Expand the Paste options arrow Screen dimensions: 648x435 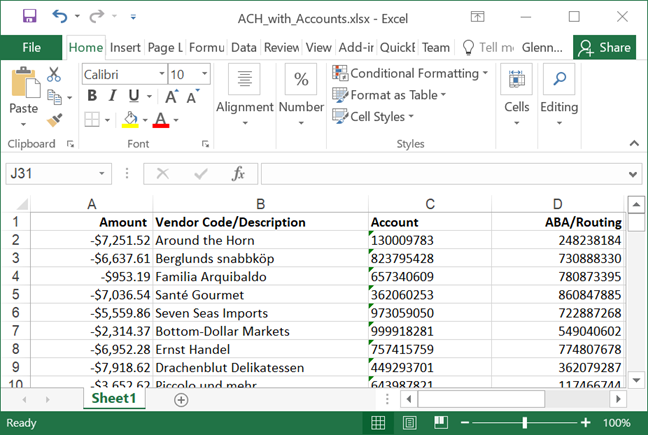pos(24,124)
